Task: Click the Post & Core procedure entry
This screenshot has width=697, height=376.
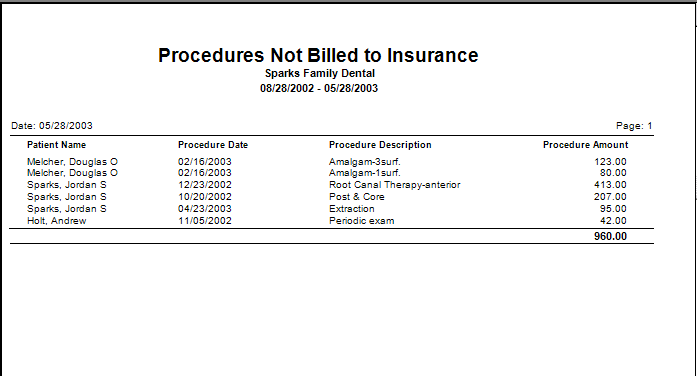Action: coord(357,197)
